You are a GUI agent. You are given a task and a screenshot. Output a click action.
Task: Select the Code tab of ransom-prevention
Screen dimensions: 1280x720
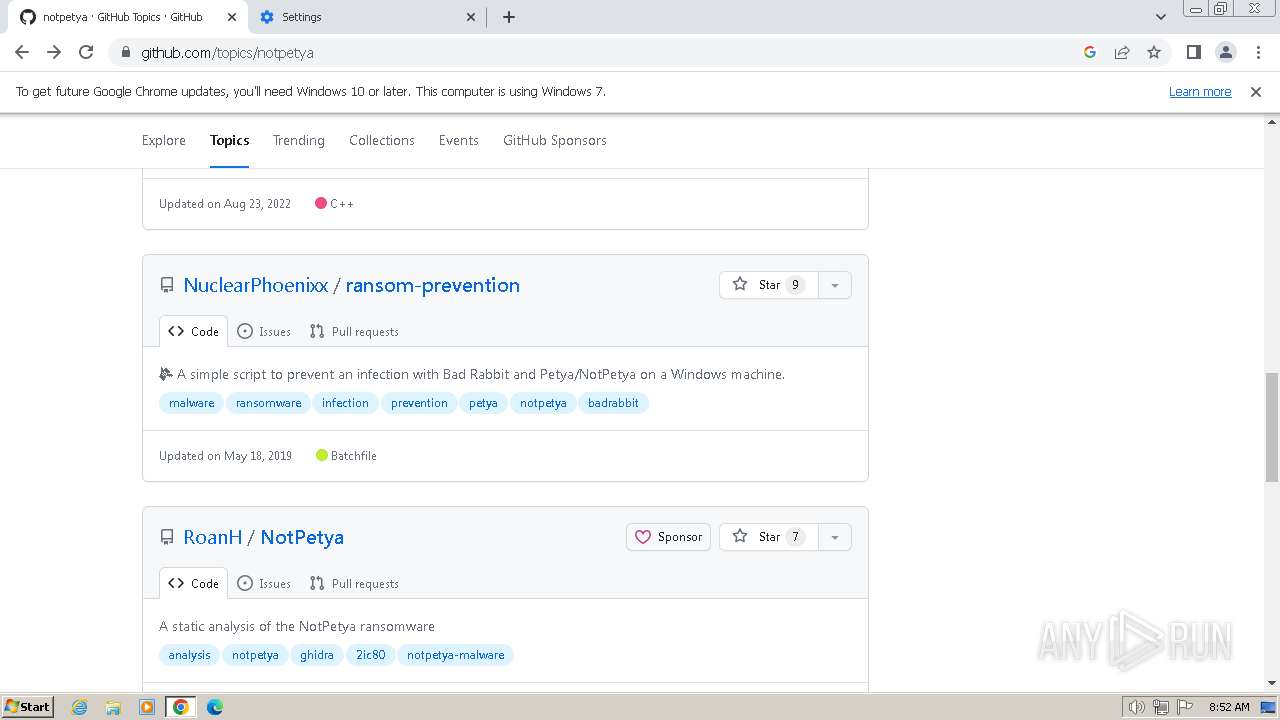coord(193,331)
